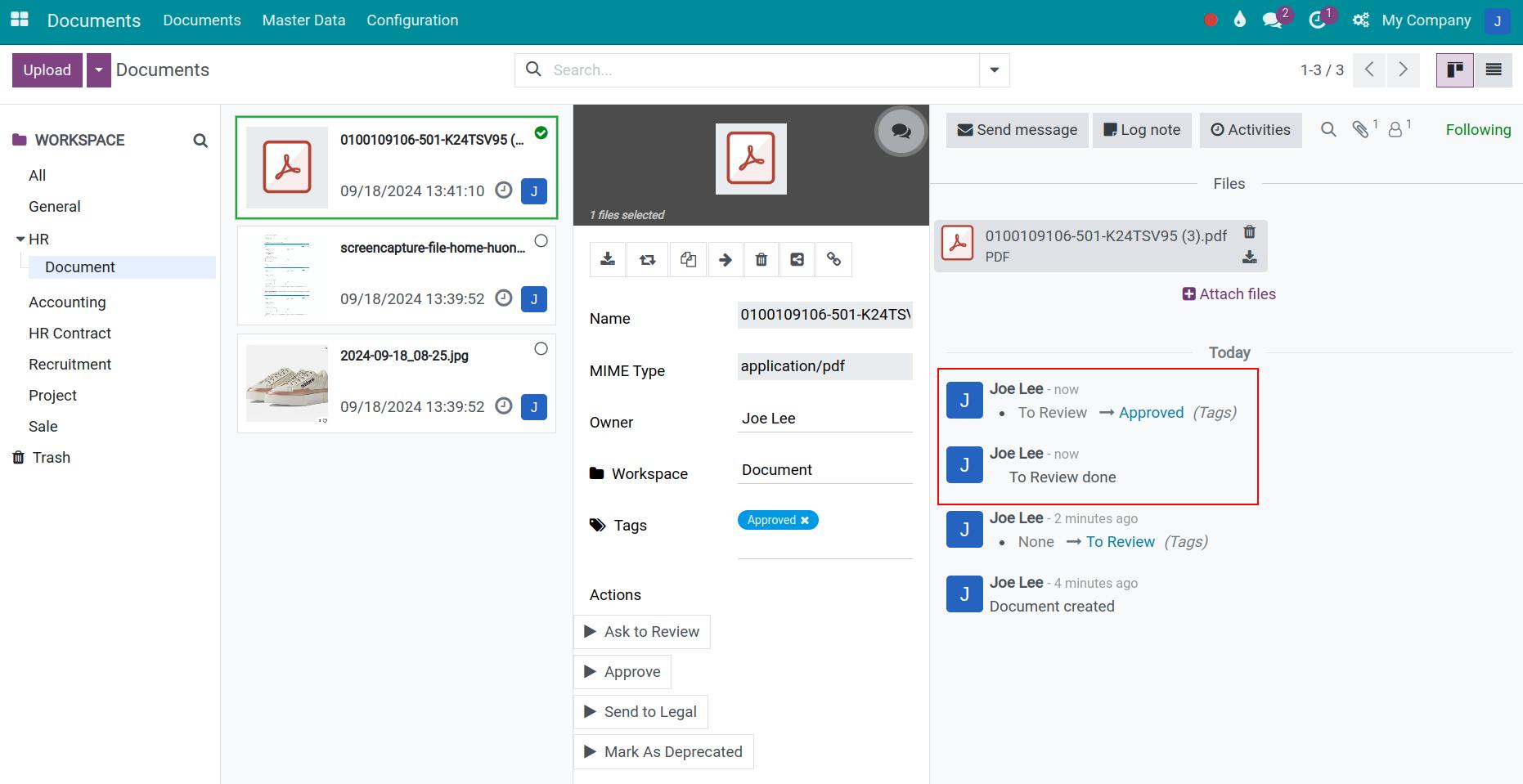Open the Configuration menu
The image size is (1523, 784).
click(412, 20)
